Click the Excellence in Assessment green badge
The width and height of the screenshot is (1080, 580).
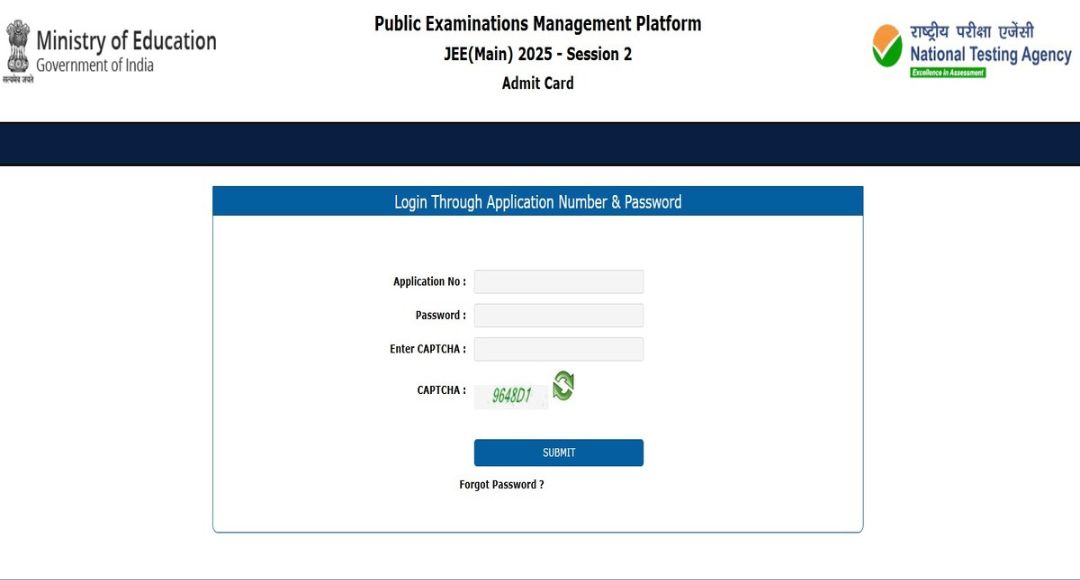tap(947, 73)
